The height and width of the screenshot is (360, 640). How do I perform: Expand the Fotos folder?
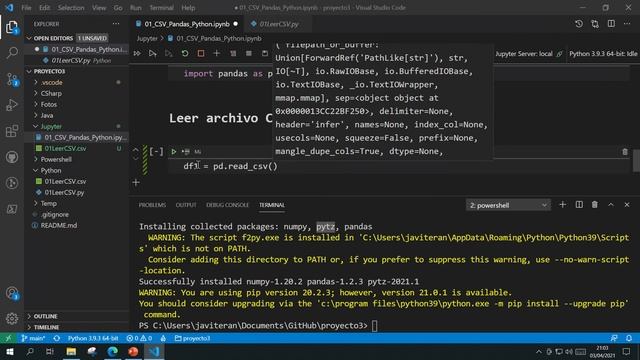pyautogui.click(x=49, y=104)
